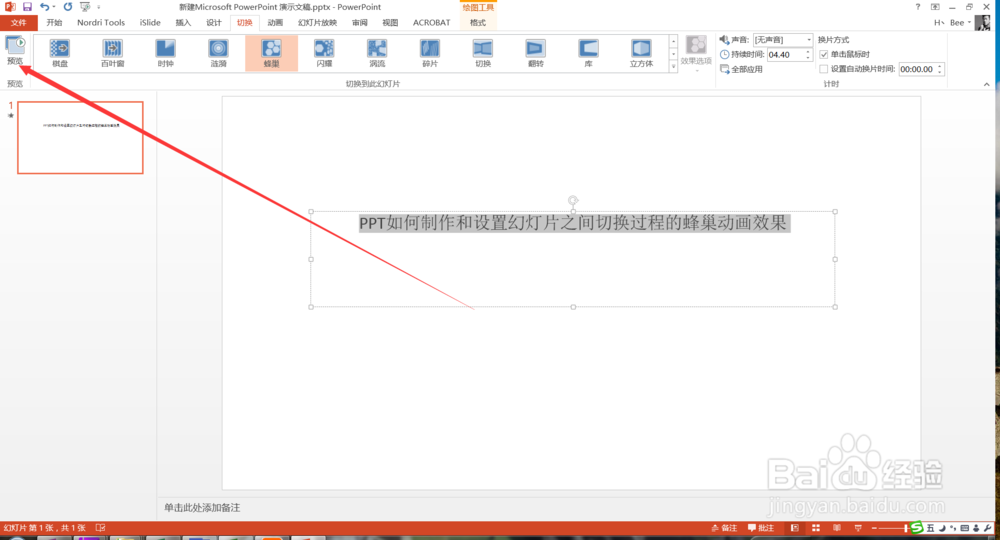Image resolution: width=1000 pixels, height=540 pixels.
Task: Select the Blinds (百叶窗) transition
Action: point(113,53)
